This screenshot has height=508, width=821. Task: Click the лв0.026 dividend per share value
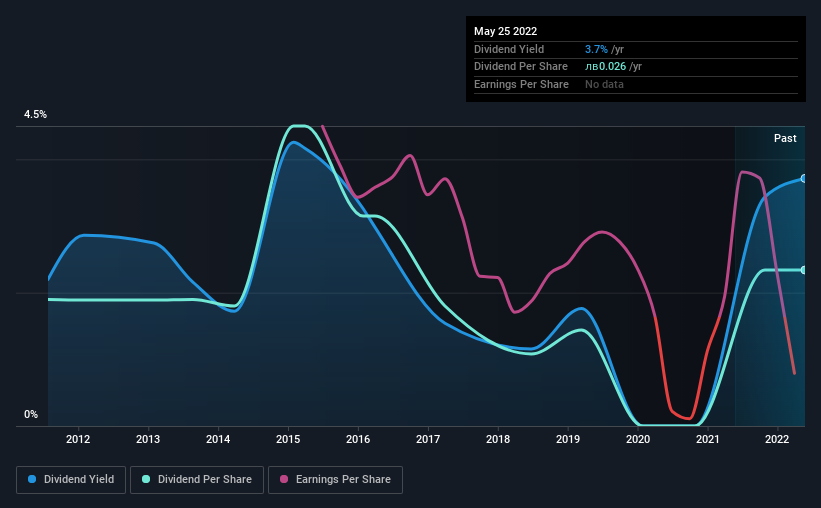[605, 67]
